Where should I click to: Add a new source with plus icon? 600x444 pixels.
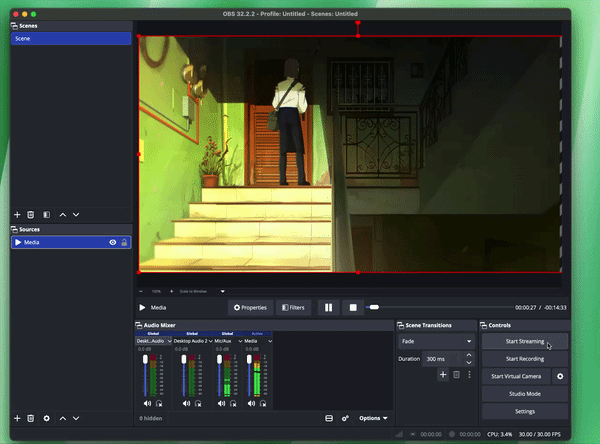pyautogui.click(x=17, y=418)
